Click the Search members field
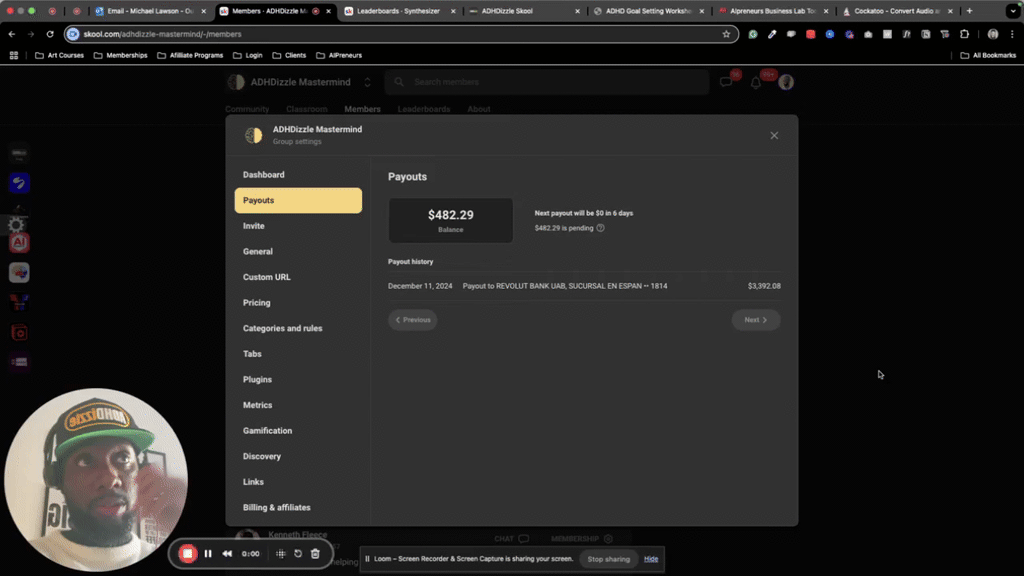 [547, 82]
